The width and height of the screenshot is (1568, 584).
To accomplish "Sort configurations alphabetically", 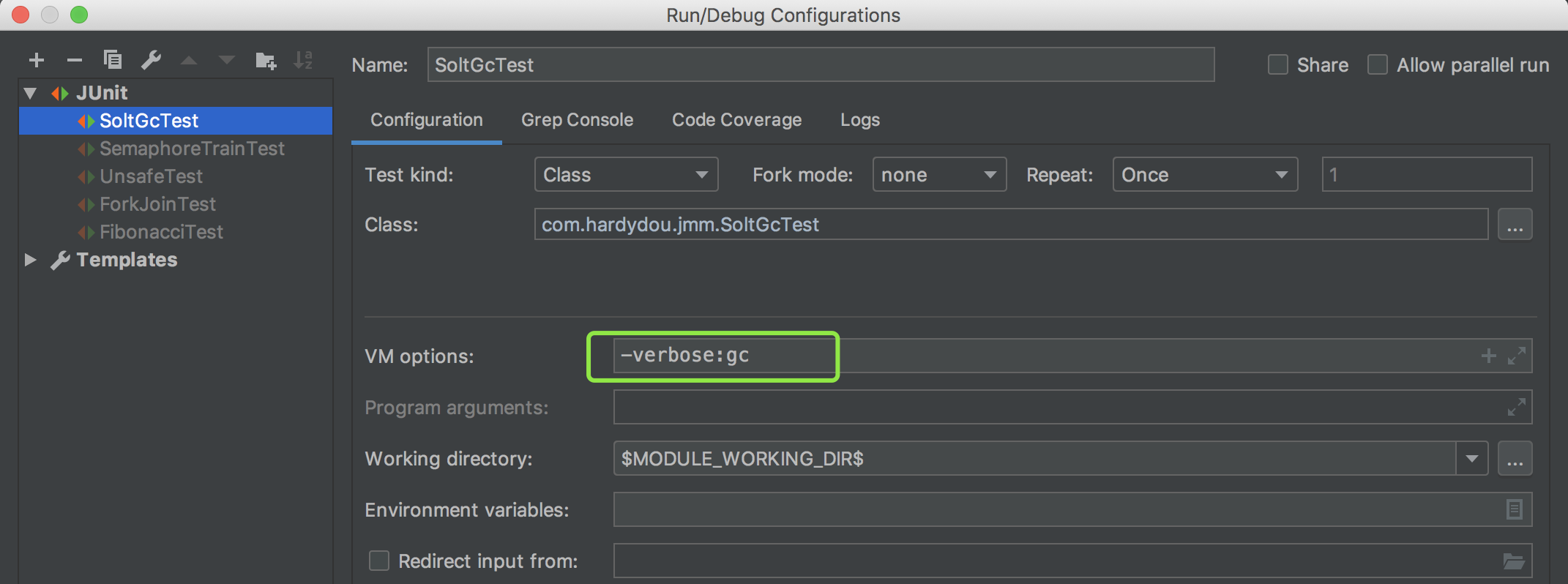I will click(303, 60).
